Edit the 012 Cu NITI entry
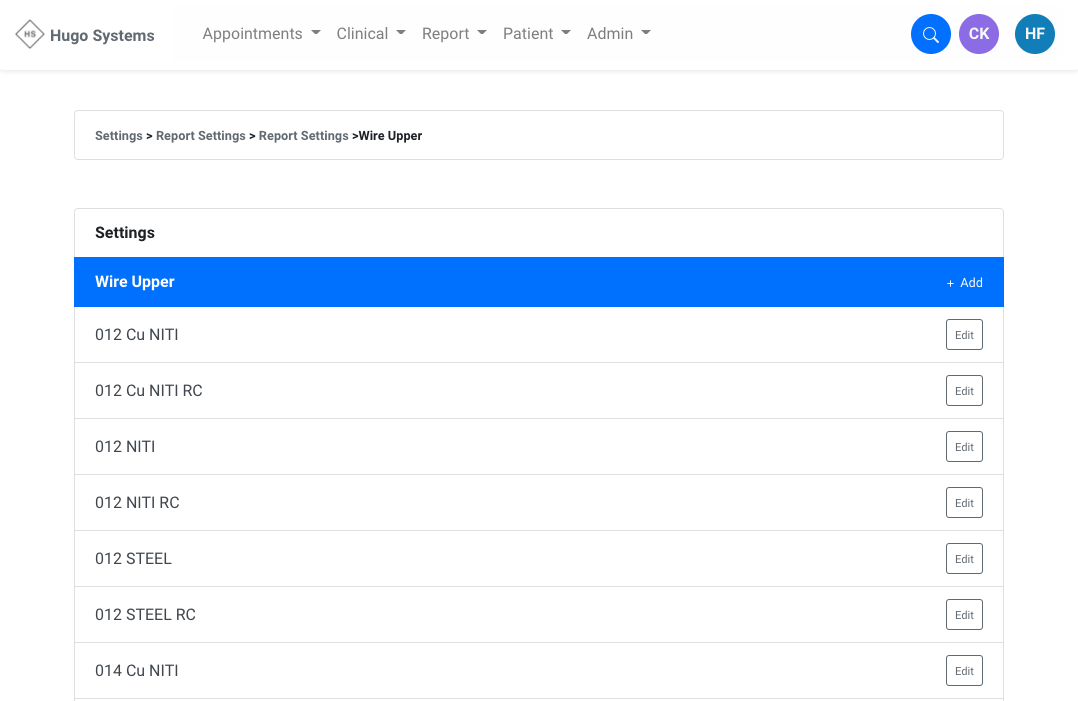 [x=964, y=335]
